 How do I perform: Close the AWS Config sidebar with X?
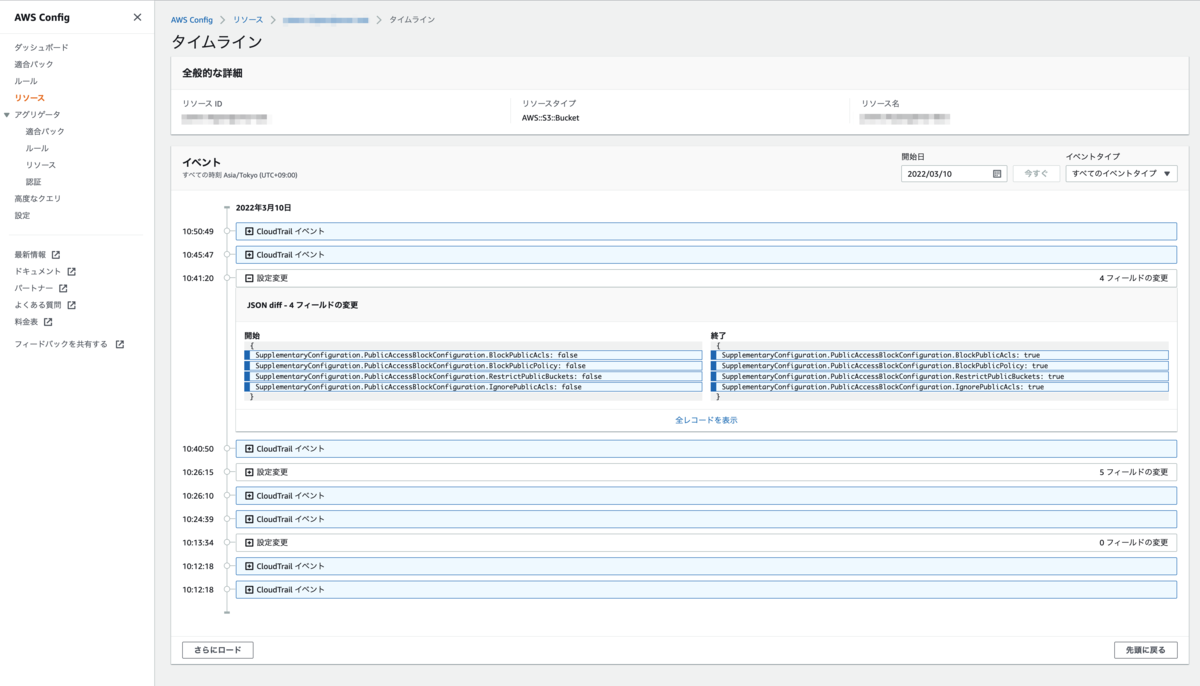[x=137, y=18]
